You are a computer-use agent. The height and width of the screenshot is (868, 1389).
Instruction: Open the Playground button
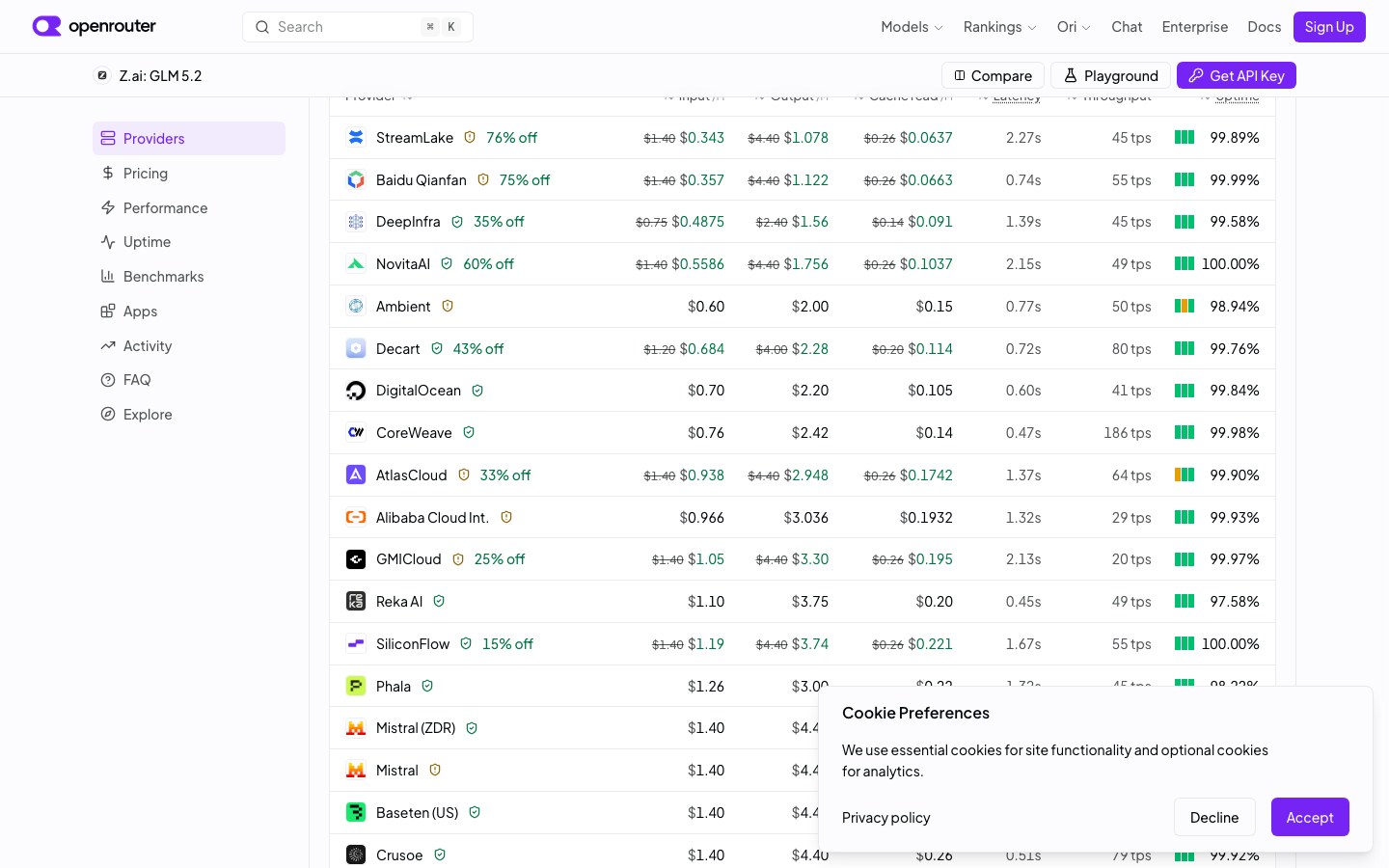[x=1110, y=75]
